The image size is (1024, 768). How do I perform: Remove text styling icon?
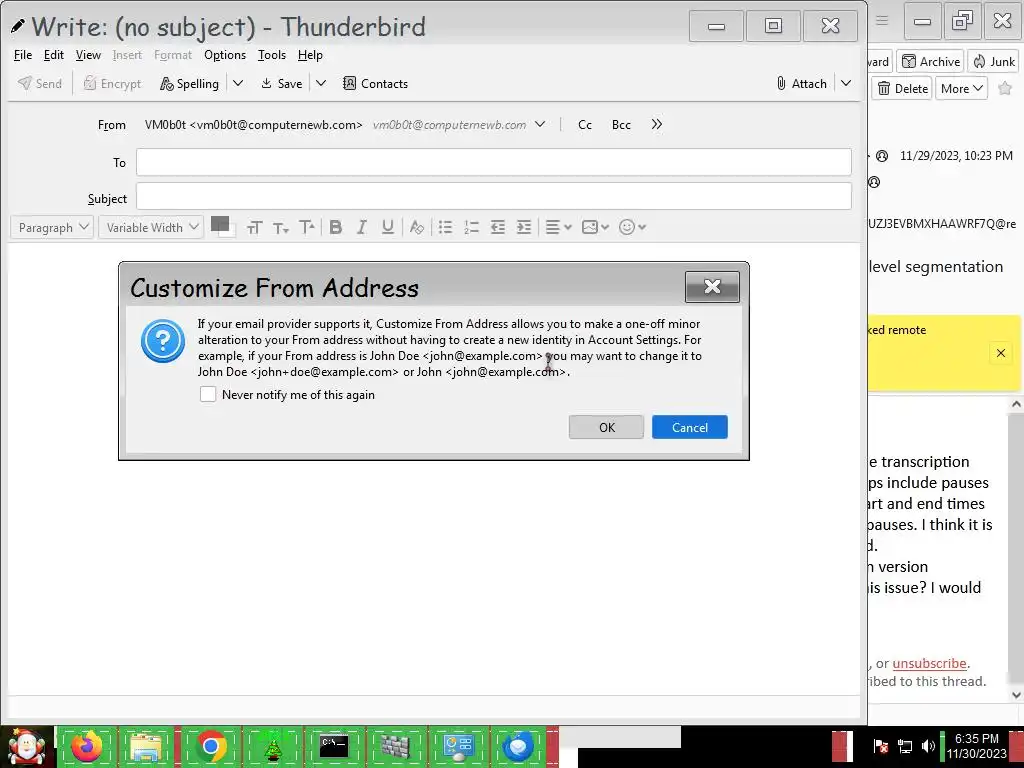(417, 227)
